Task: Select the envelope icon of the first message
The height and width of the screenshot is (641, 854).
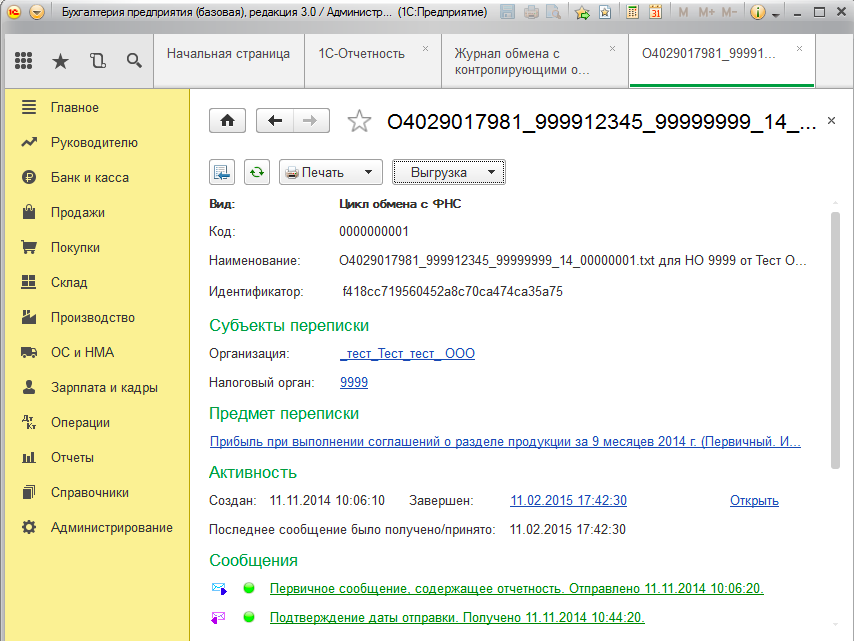Action: point(220,589)
